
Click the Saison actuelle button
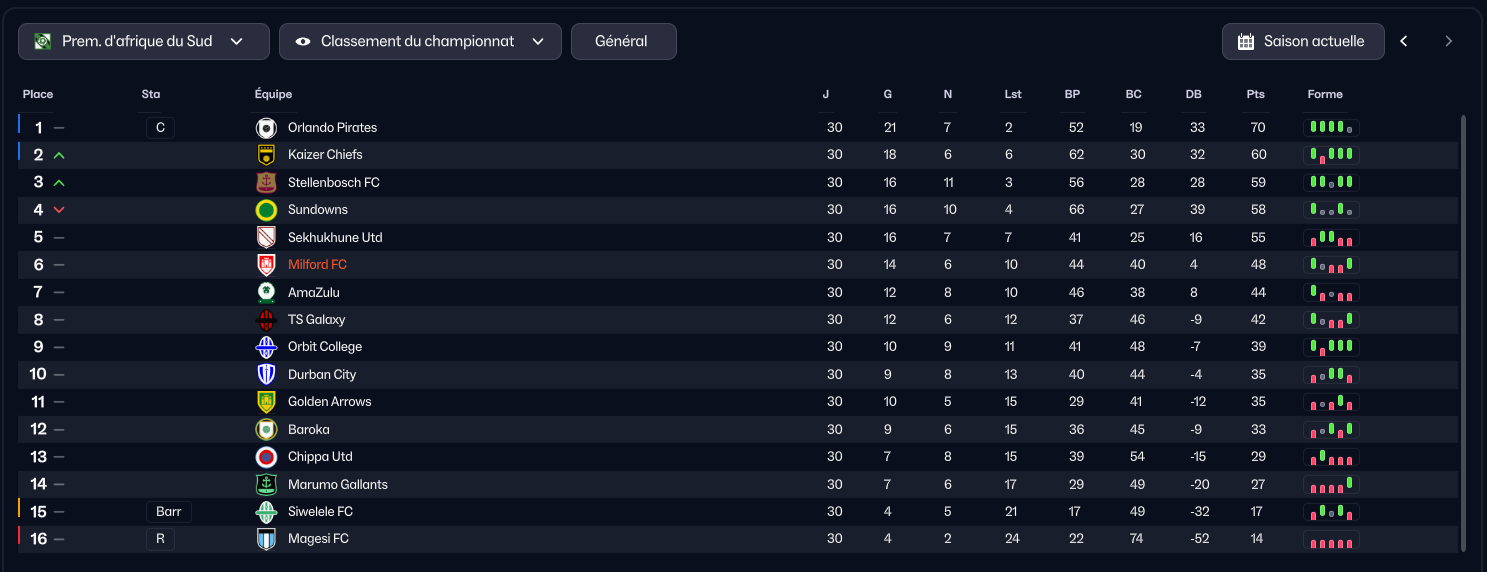tap(1303, 42)
